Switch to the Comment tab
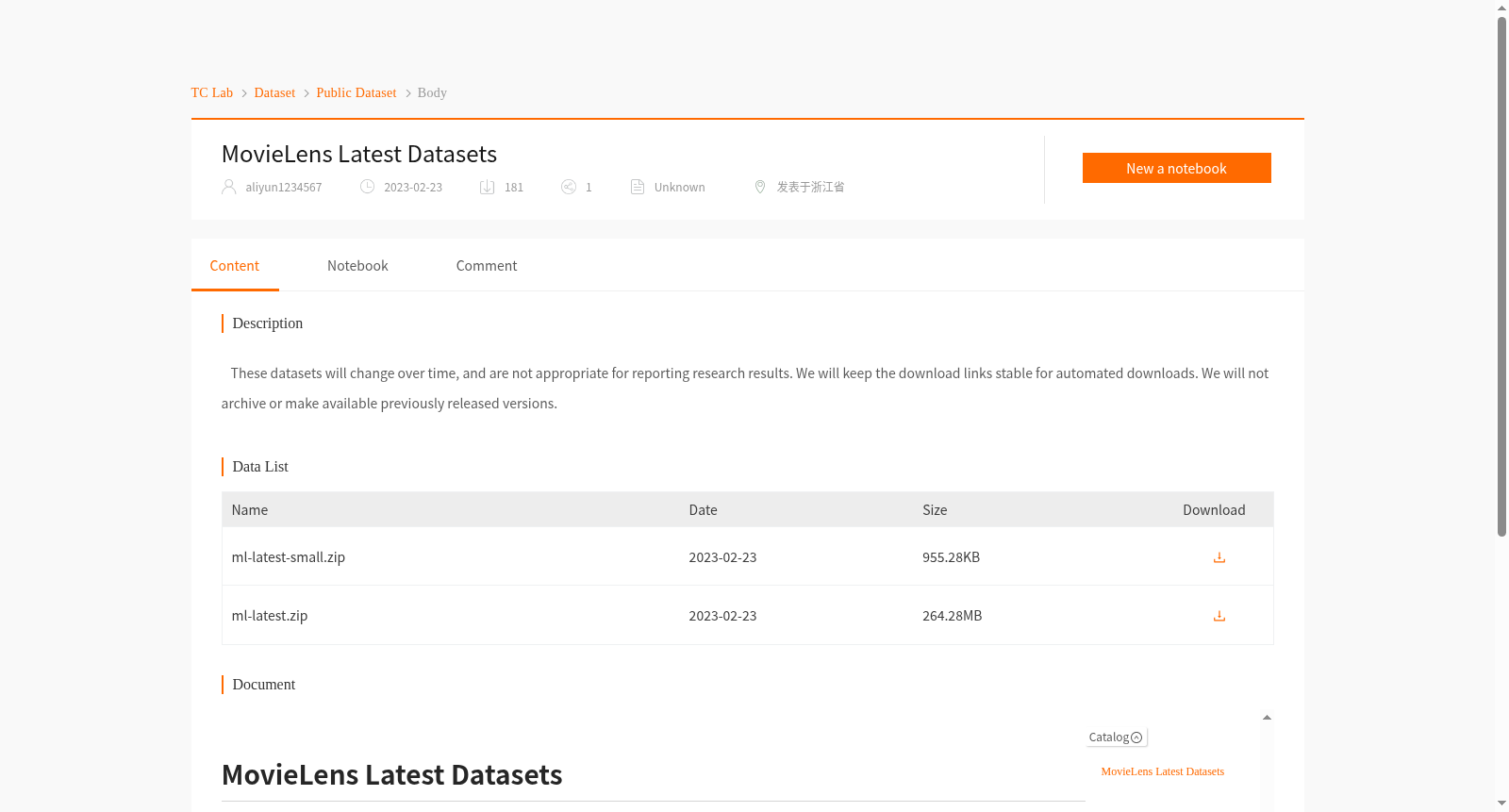This screenshot has height=812, width=1509. pyautogui.click(x=487, y=266)
